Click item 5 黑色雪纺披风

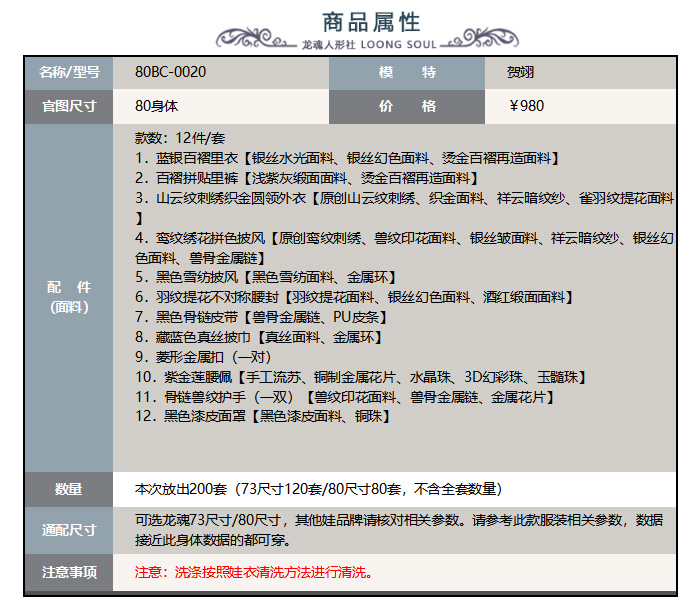pos(265,277)
